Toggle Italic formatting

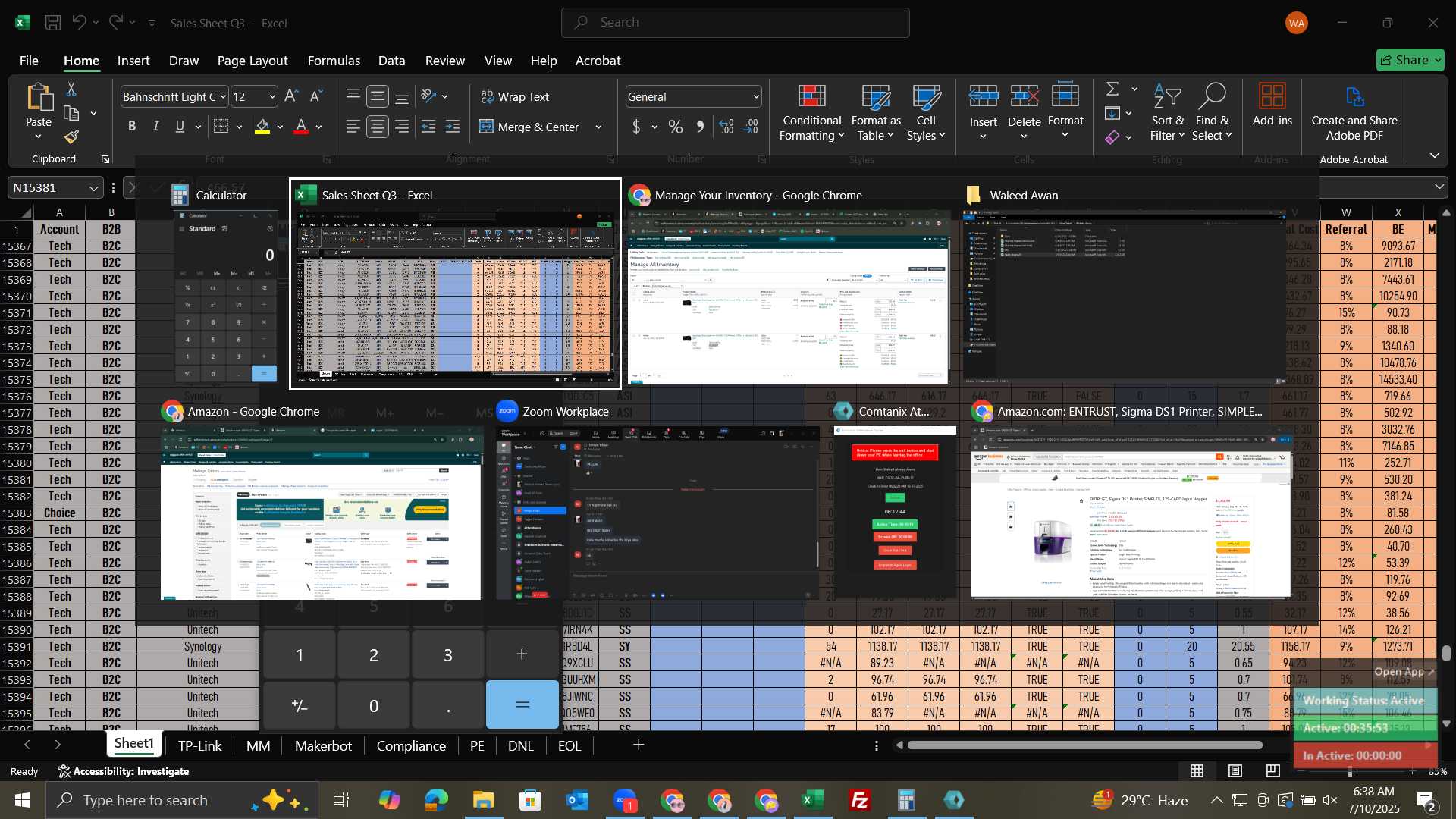[156, 127]
